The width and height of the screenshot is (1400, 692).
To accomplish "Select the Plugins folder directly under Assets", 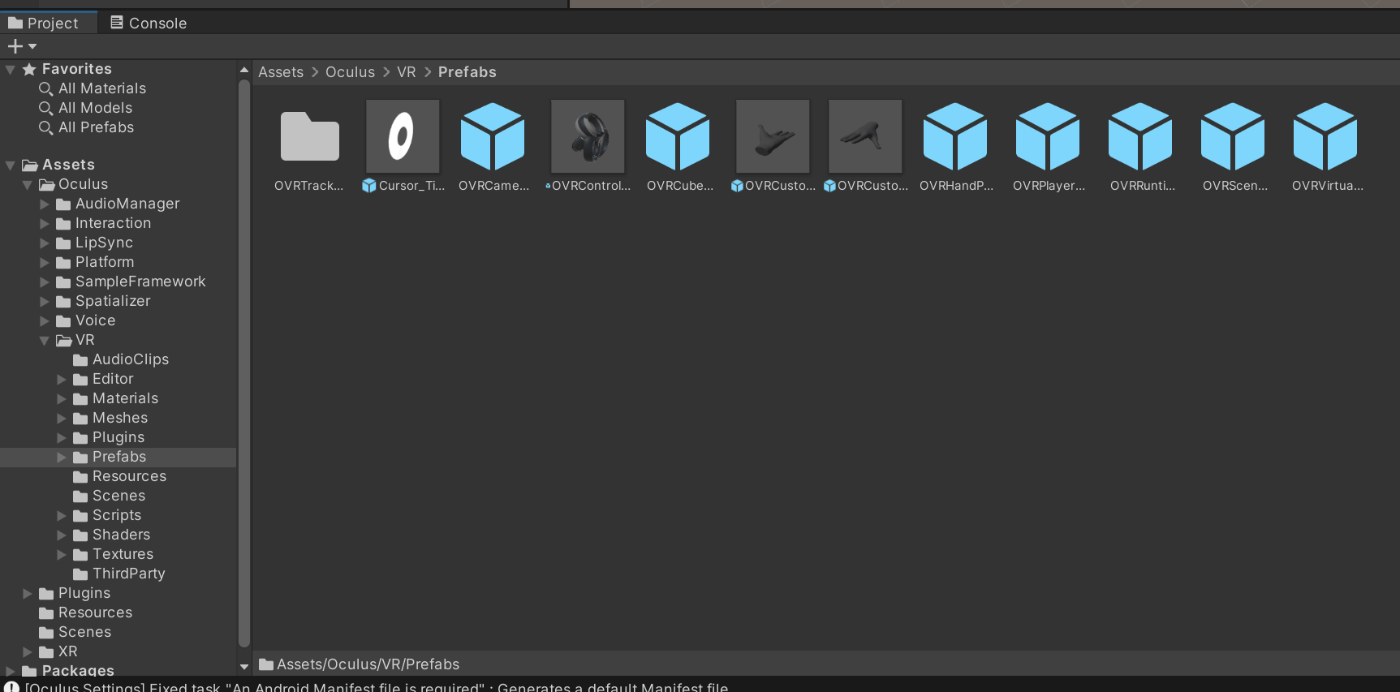I will pyautogui.click(x=74, y=593).
